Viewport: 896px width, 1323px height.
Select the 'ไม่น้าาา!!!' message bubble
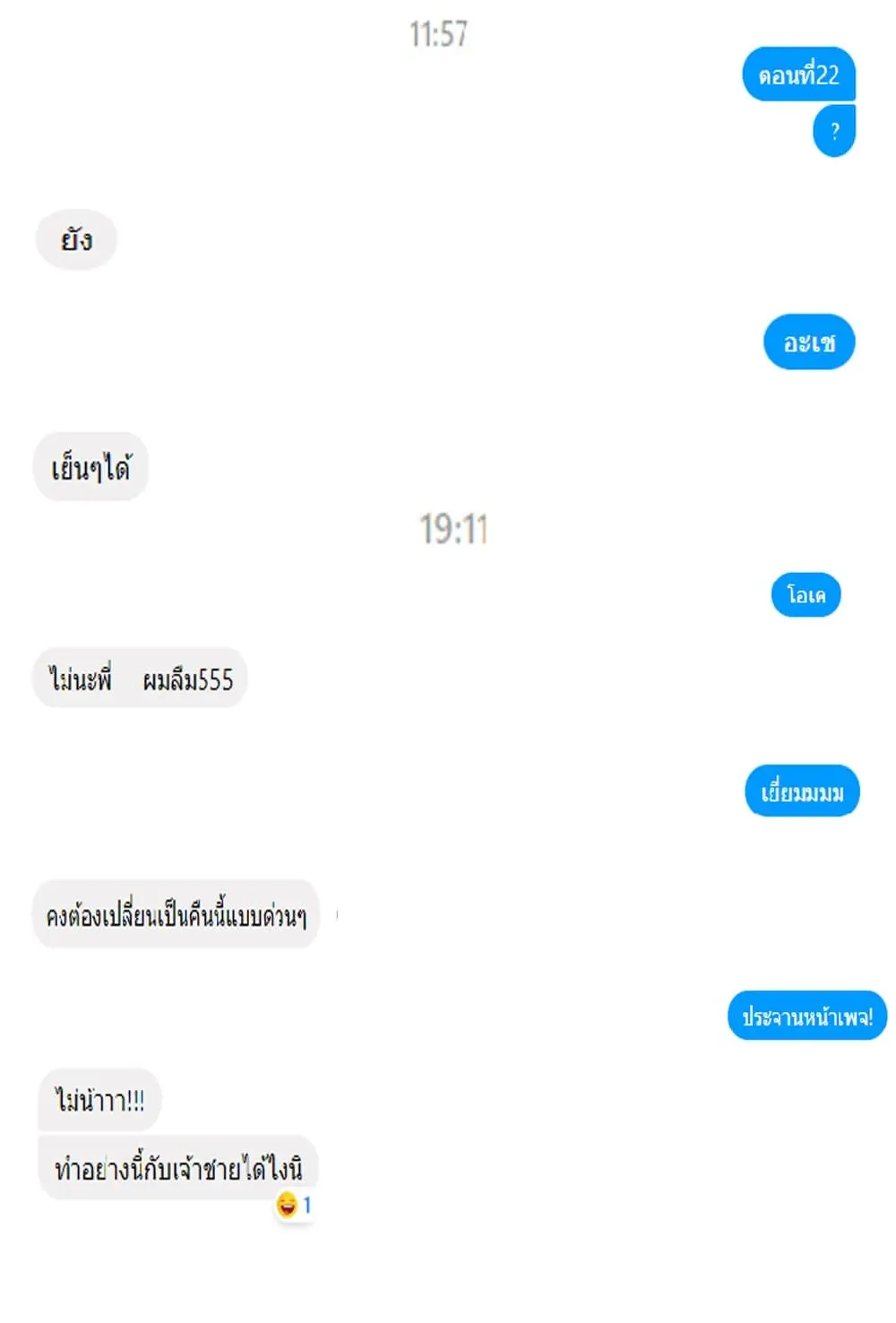tap(99, 1100)
